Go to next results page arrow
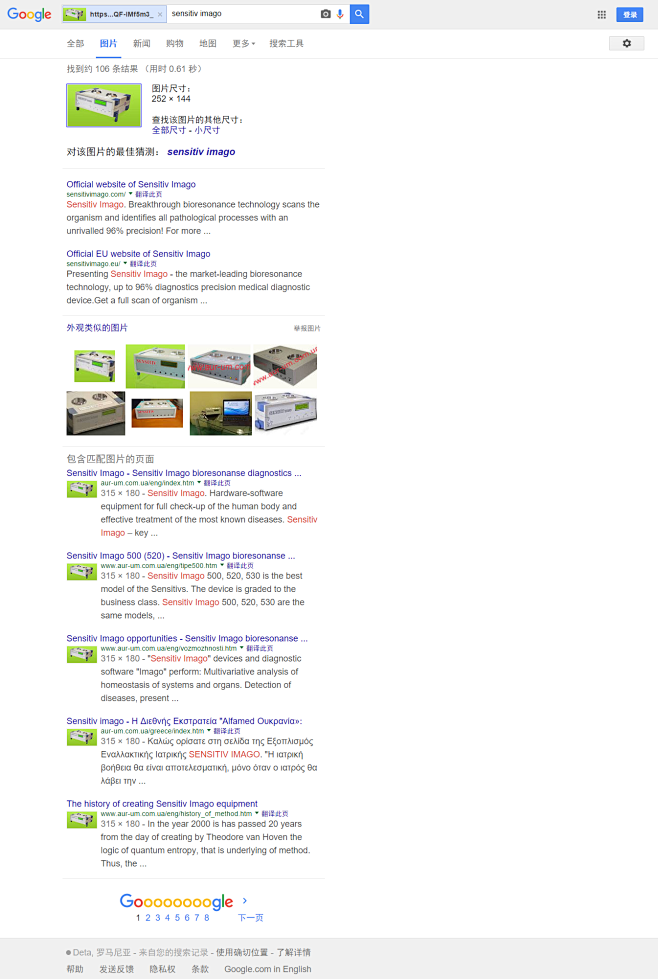Viewport: 658px width, 979px height. coord(245,901)
